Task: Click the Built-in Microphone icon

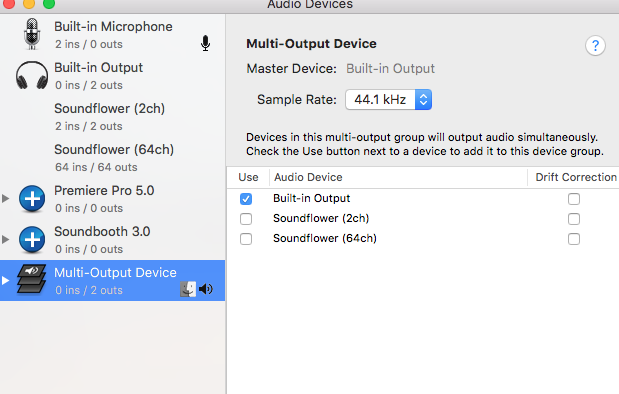Action: tap(32, 34)
